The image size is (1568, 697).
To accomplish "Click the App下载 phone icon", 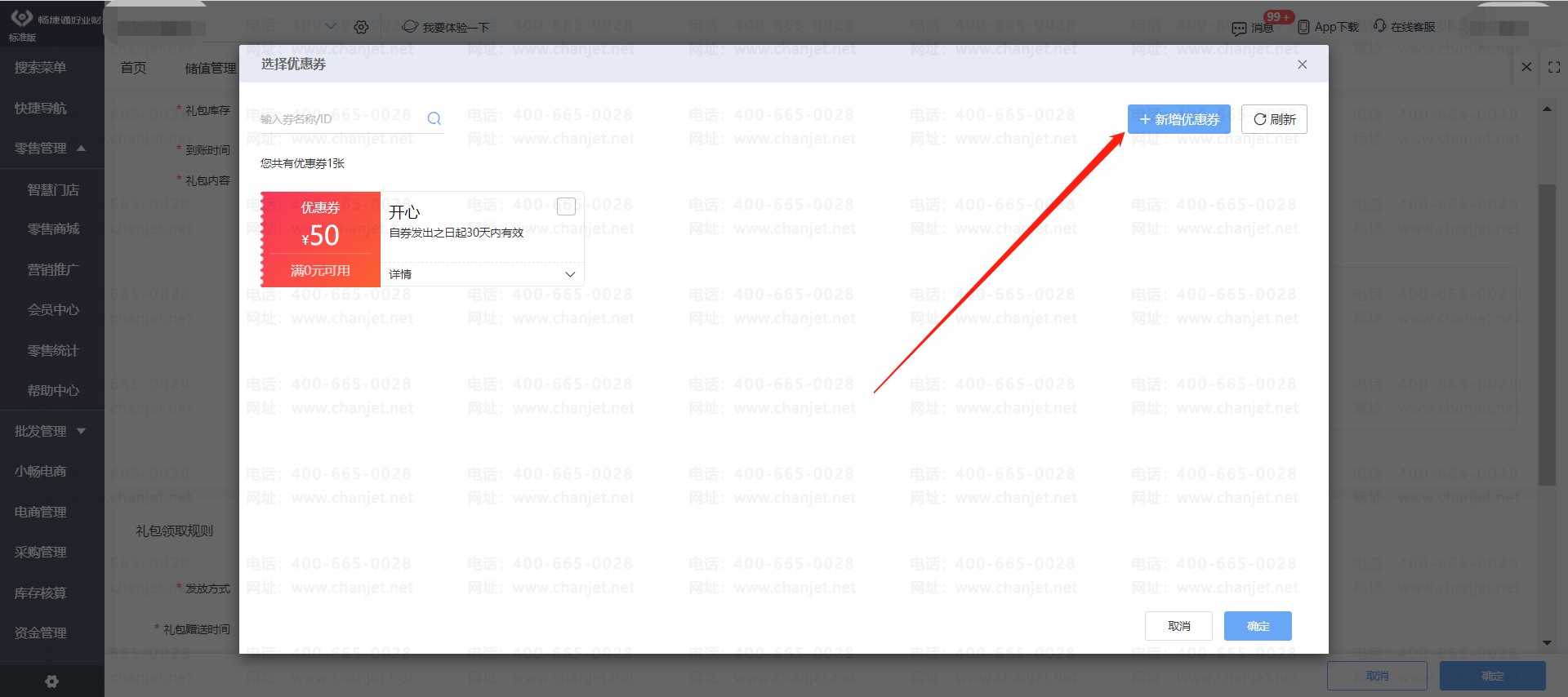I will point(1303,27).
